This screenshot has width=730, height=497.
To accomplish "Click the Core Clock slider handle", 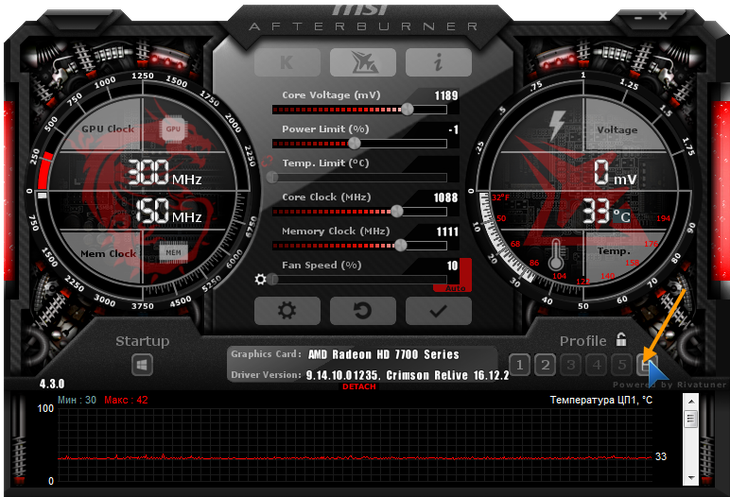I will point(397,211).
